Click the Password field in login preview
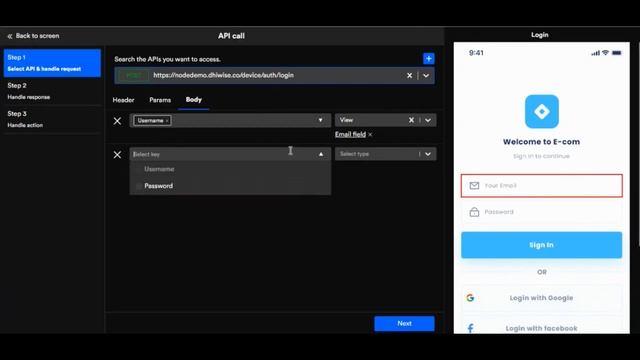 pos(542,212)
